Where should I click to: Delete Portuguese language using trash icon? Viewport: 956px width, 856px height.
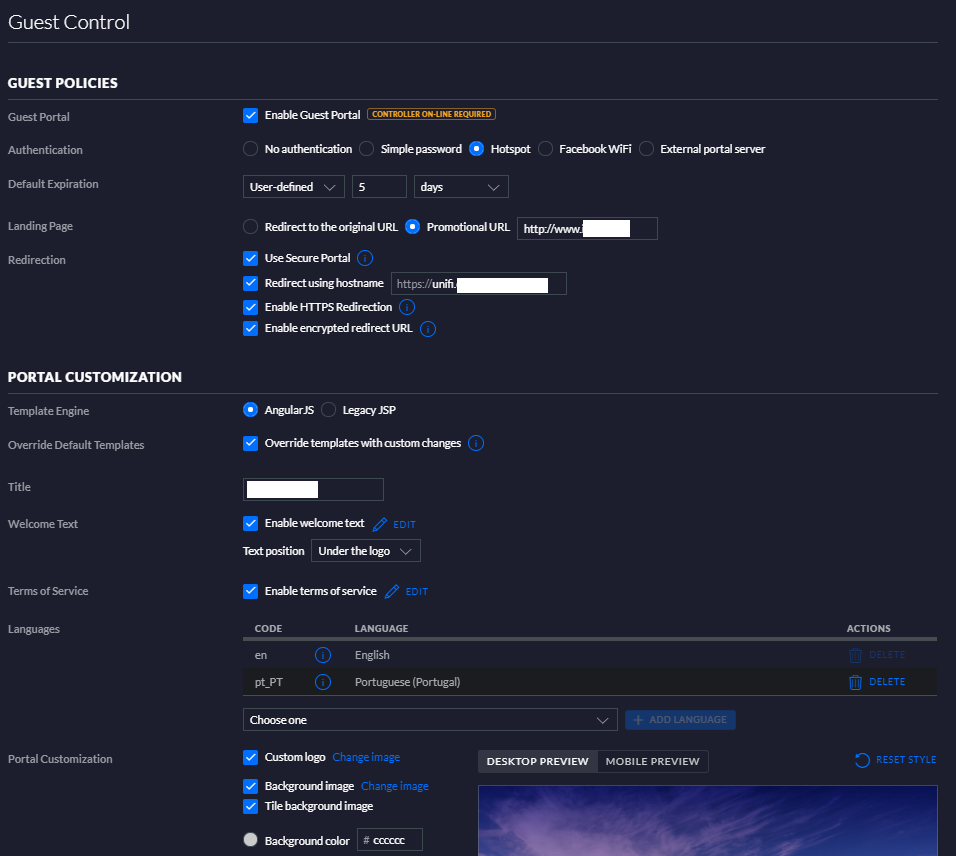pos(855,682)
